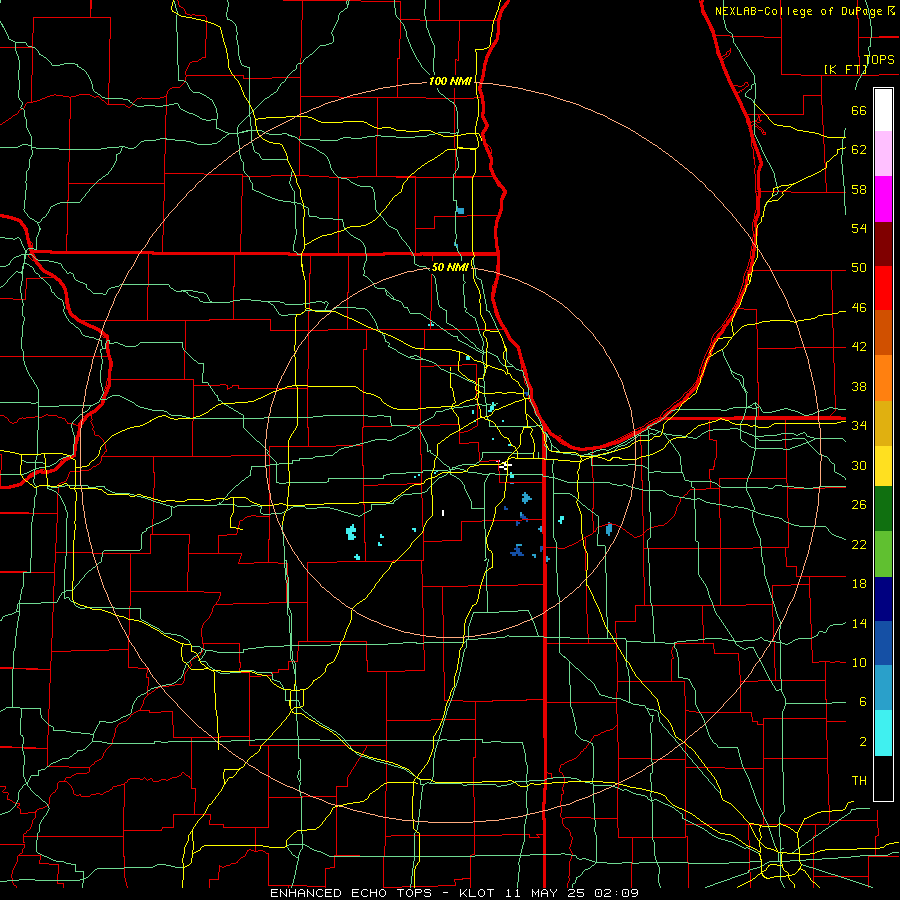Pick the light orange legend swatch

coord(883,378)
